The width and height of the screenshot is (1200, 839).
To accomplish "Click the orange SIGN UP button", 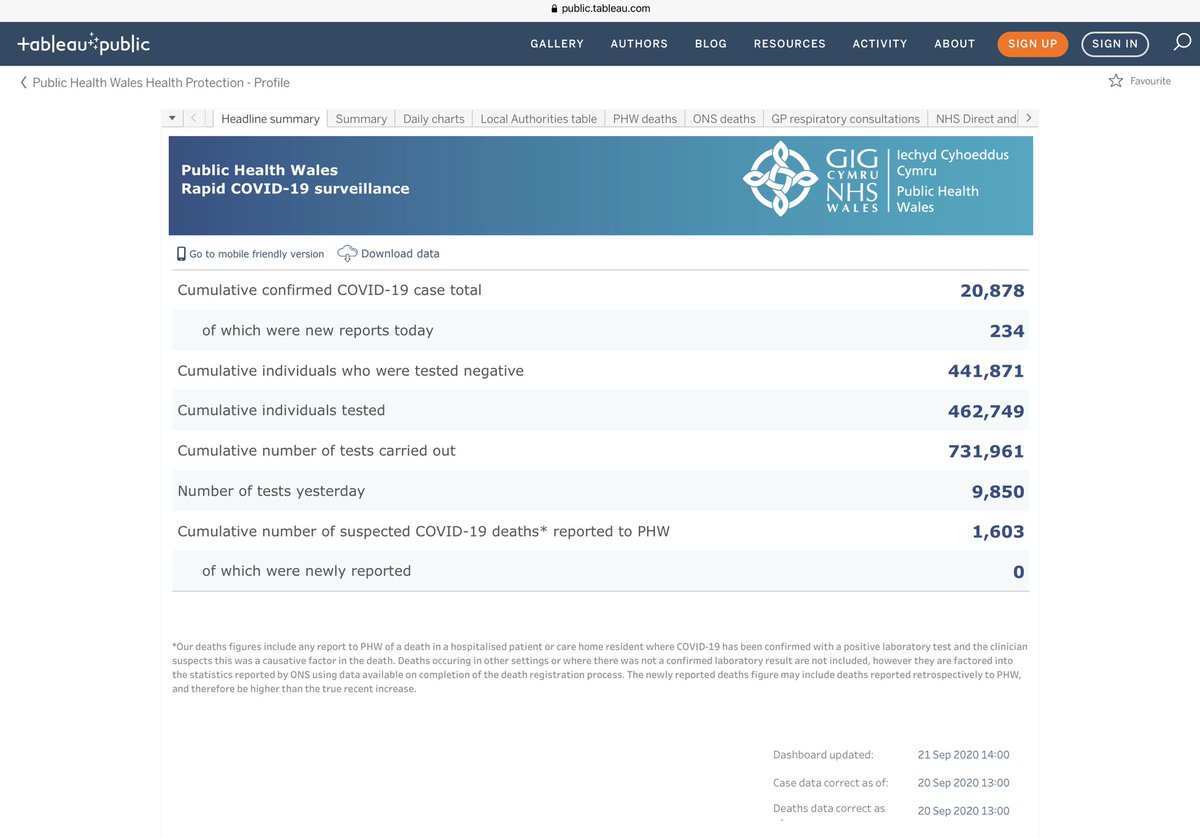I will click(1033, 44).
